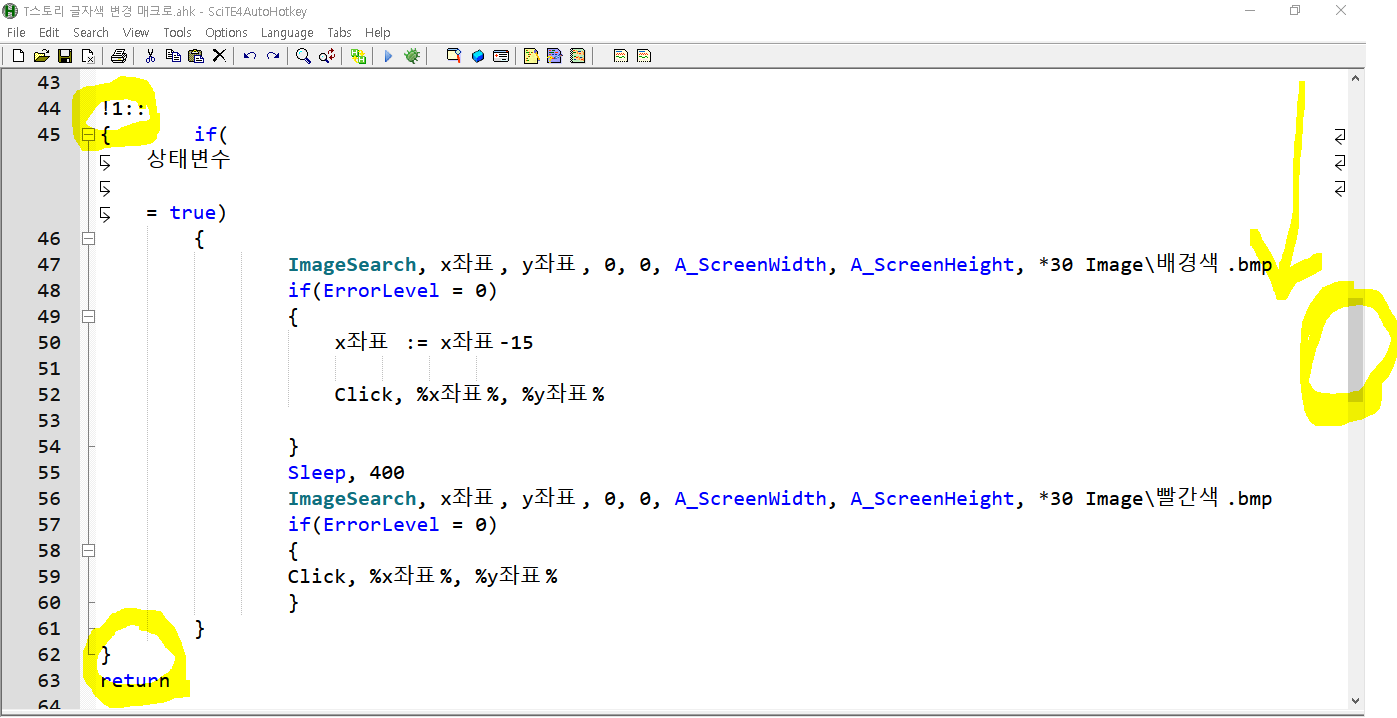Open Find with the magnifier icon
Image resolution: width=1397 pixels, height=718 pixels.
[303, 56]
